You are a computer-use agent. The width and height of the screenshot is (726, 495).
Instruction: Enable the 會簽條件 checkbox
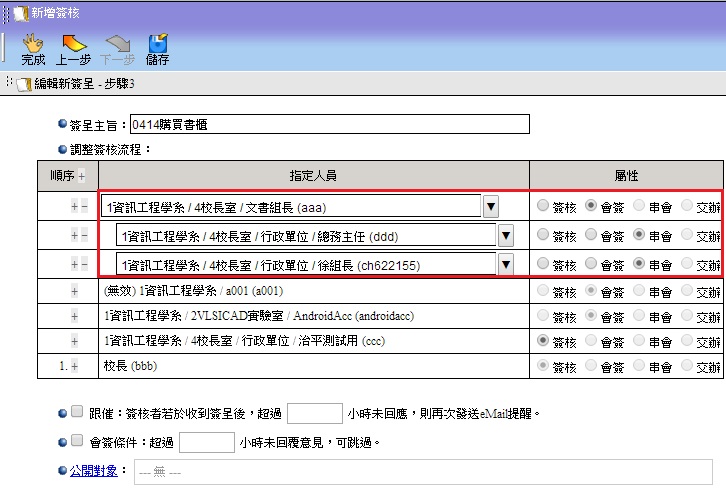(77, 440)
